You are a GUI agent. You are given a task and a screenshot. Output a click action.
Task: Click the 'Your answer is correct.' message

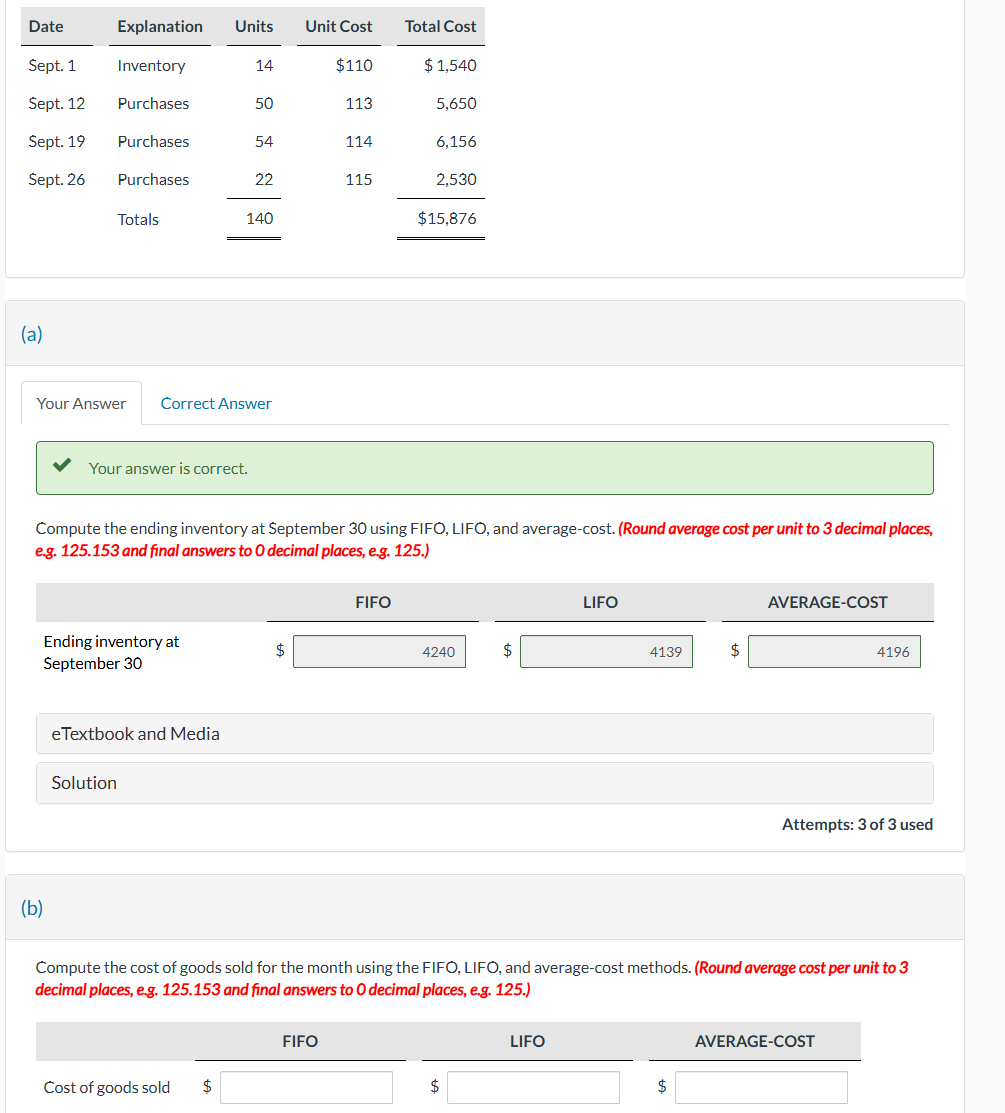(168, 468)
